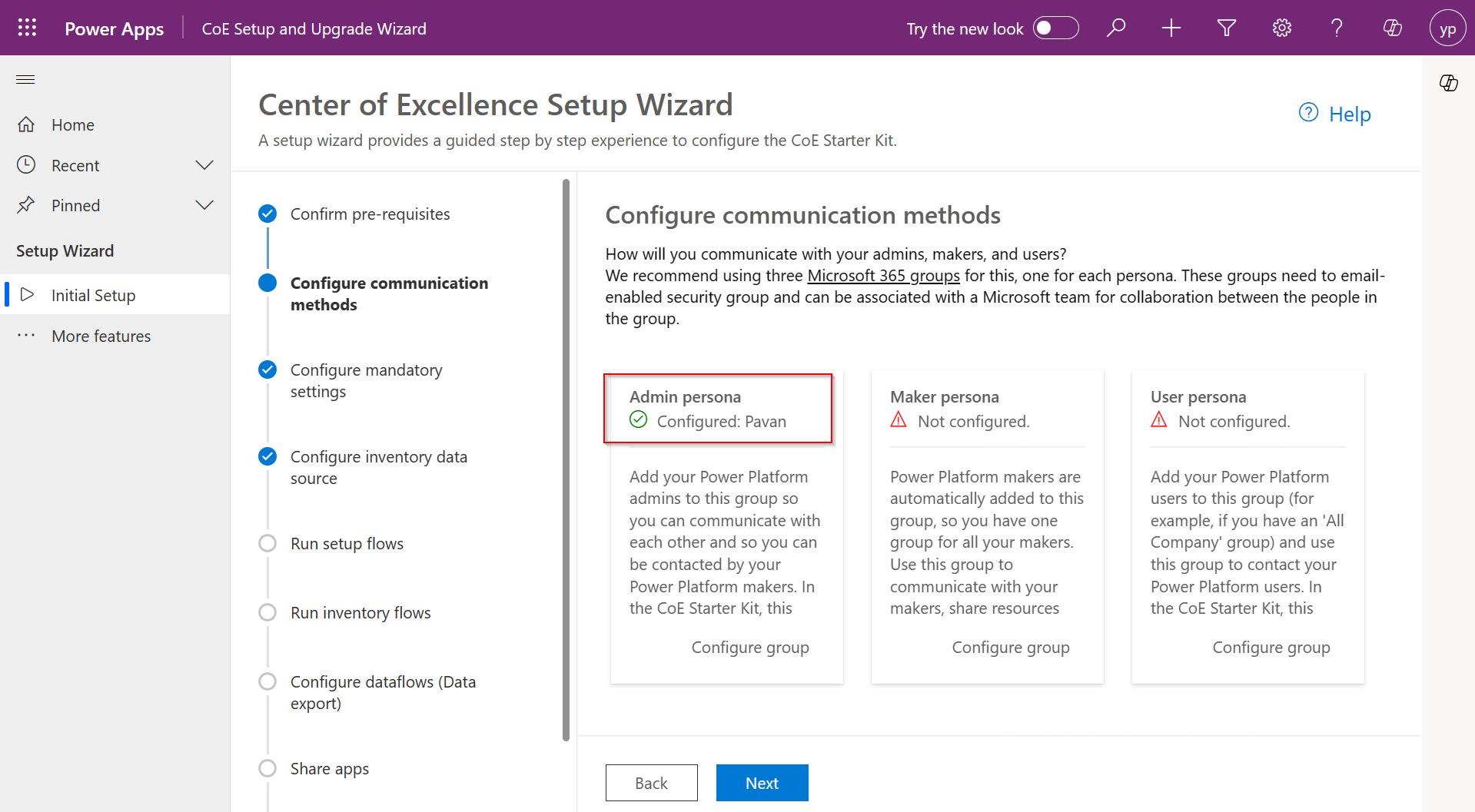Click the help question mark in the header
The image size is (1475, 812).
tap(1337, 28)
